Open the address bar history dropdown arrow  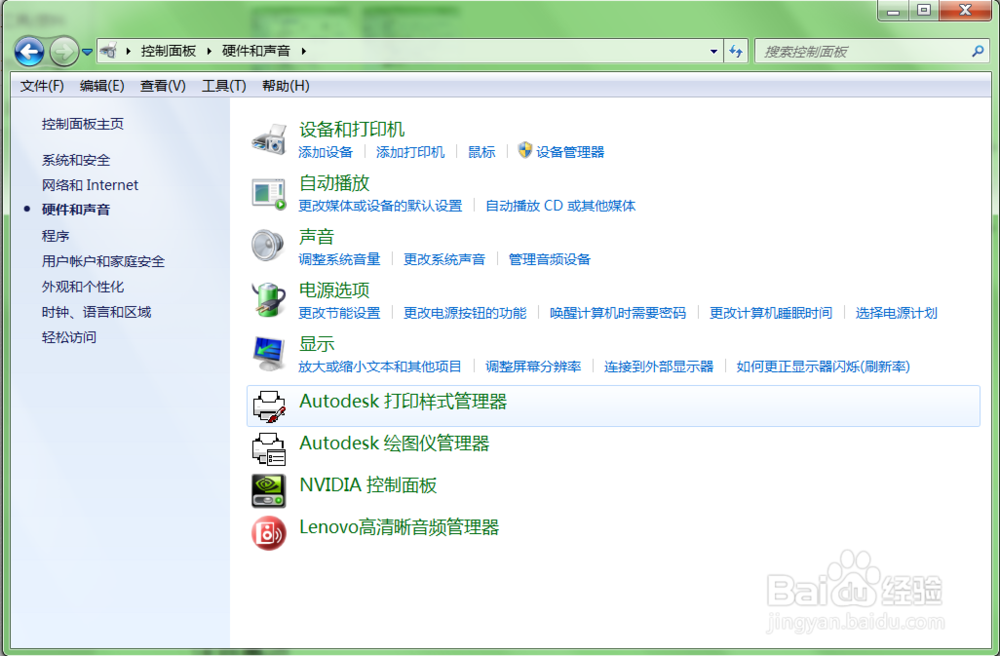click(x=714, y=51)
